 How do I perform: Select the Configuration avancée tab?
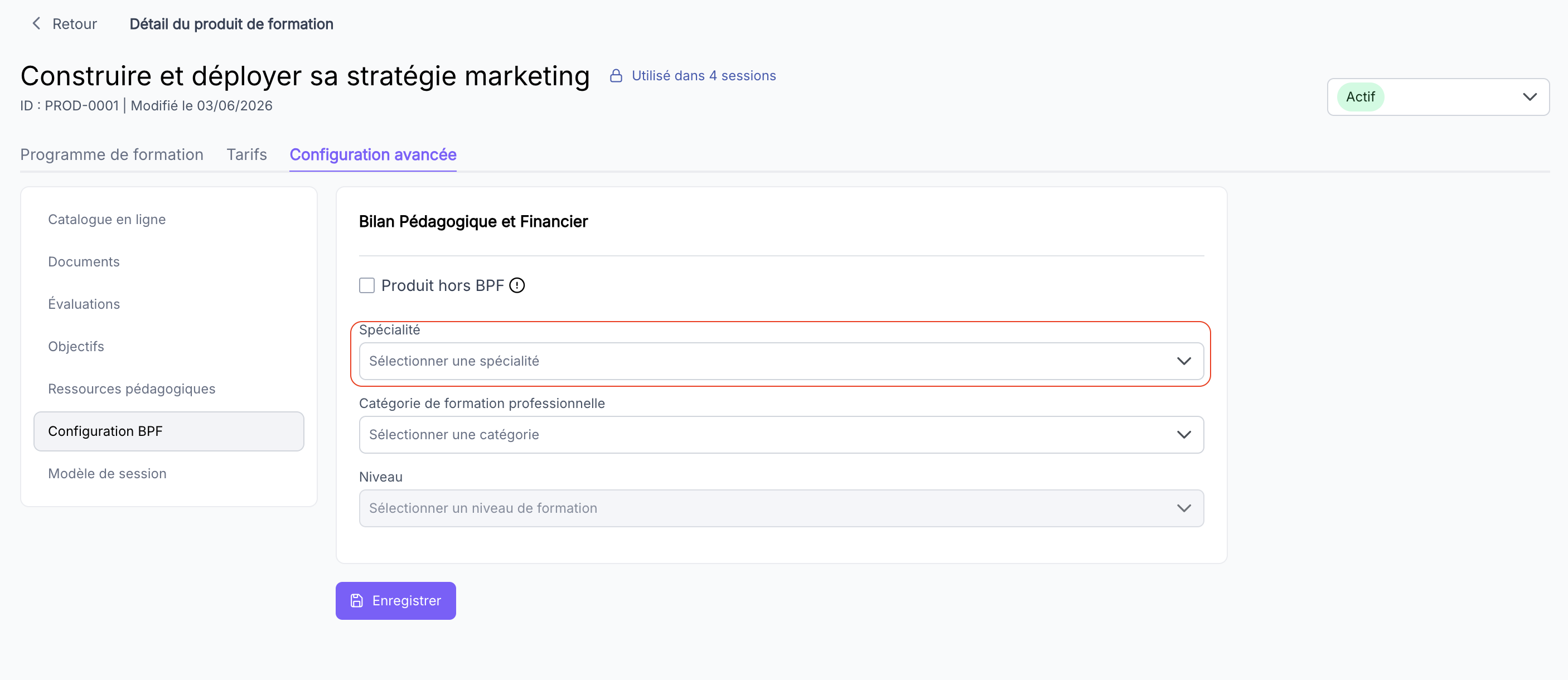(x=372, y=154)
